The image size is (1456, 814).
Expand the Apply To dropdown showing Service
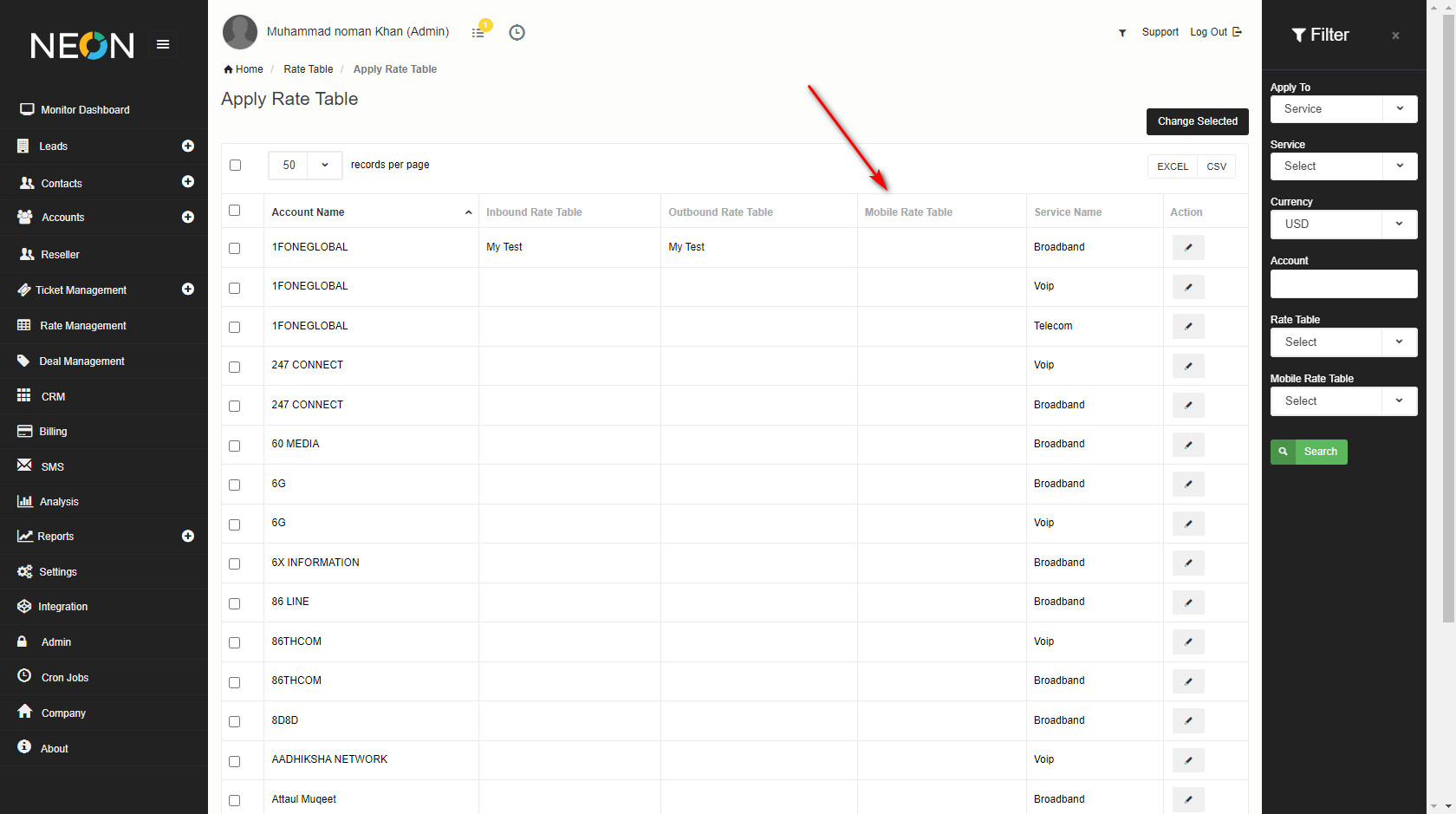[1343, 109]
